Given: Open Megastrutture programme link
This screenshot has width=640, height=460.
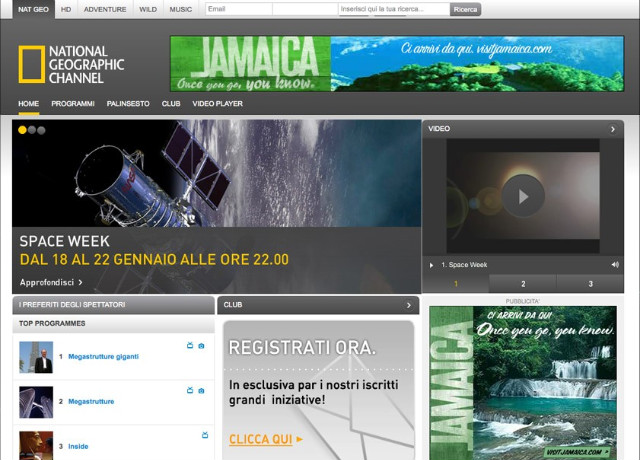Looking at the screenshot, I should click(x=91, y=402).
